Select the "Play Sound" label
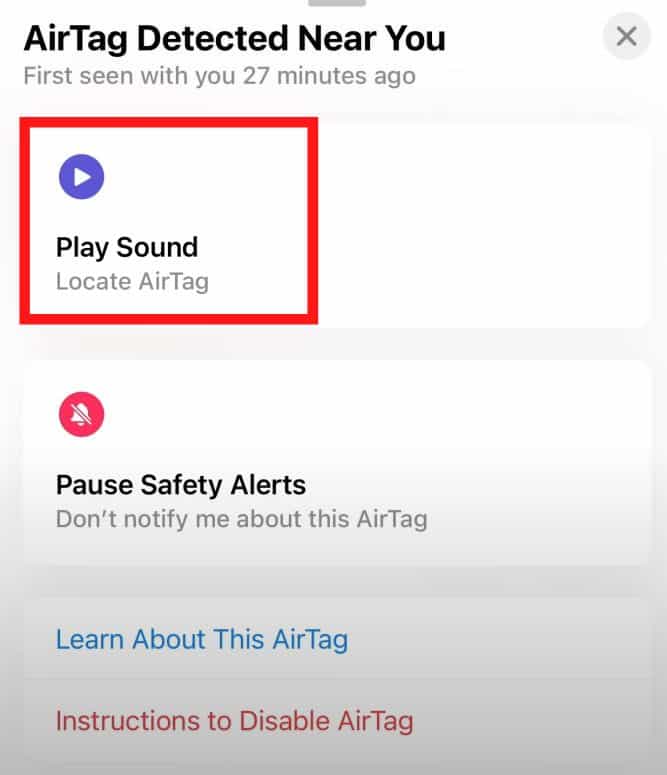667x775 pixels. pyautogui.click(x=127, y=247)
